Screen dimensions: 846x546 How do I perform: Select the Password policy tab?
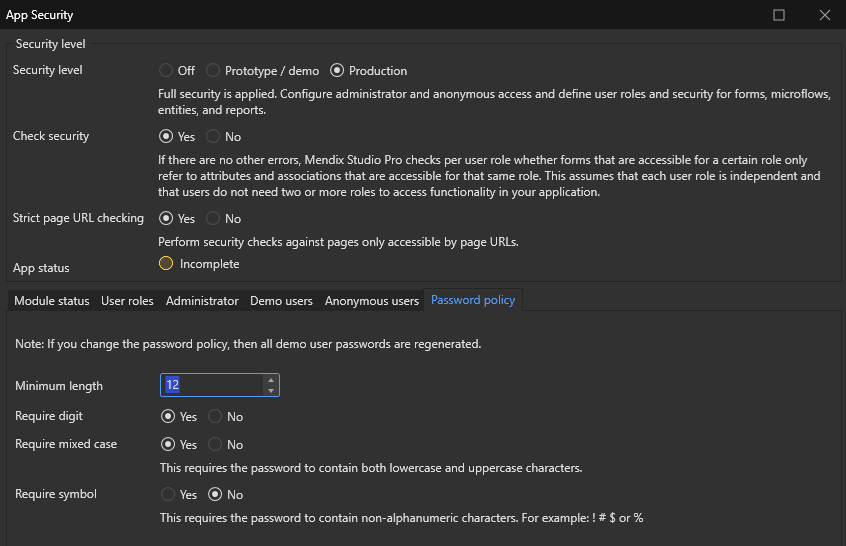coord(473,300)
